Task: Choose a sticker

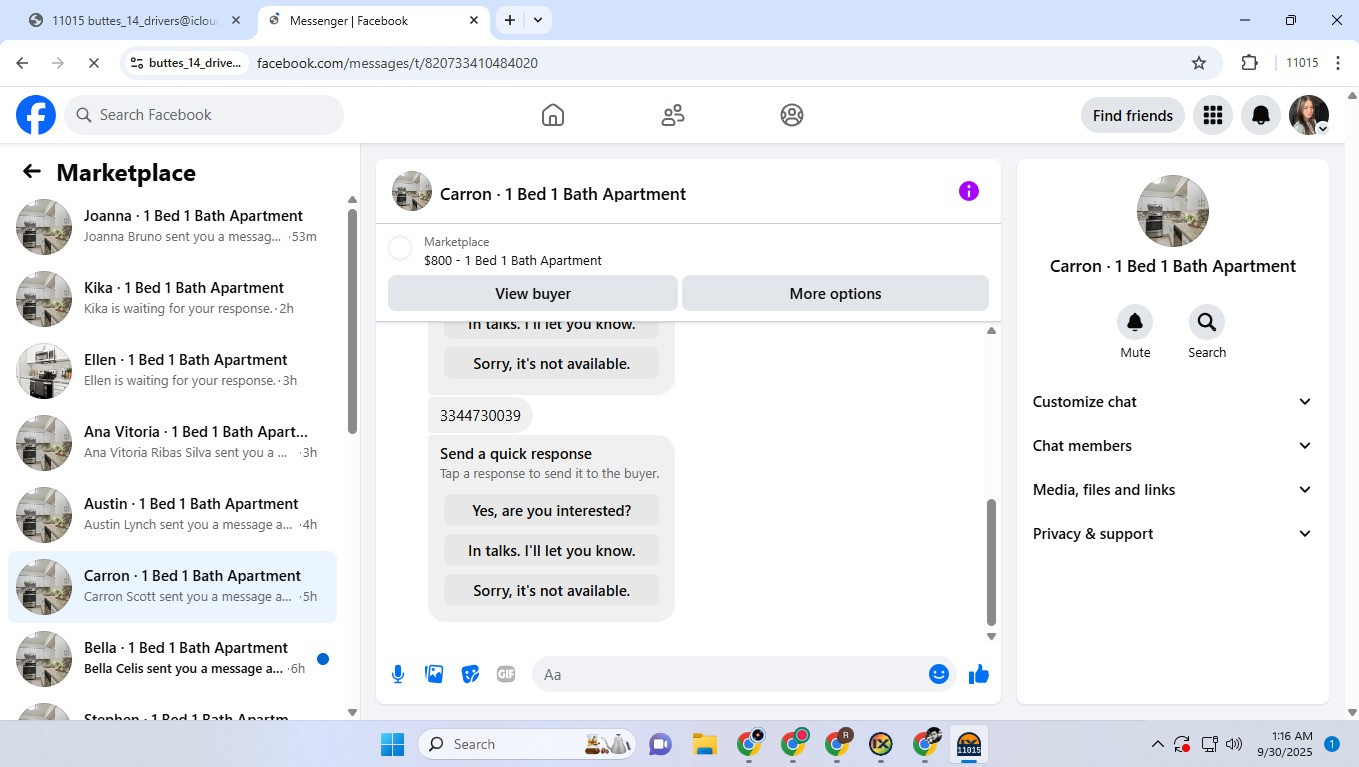Action: pos(470,674)
